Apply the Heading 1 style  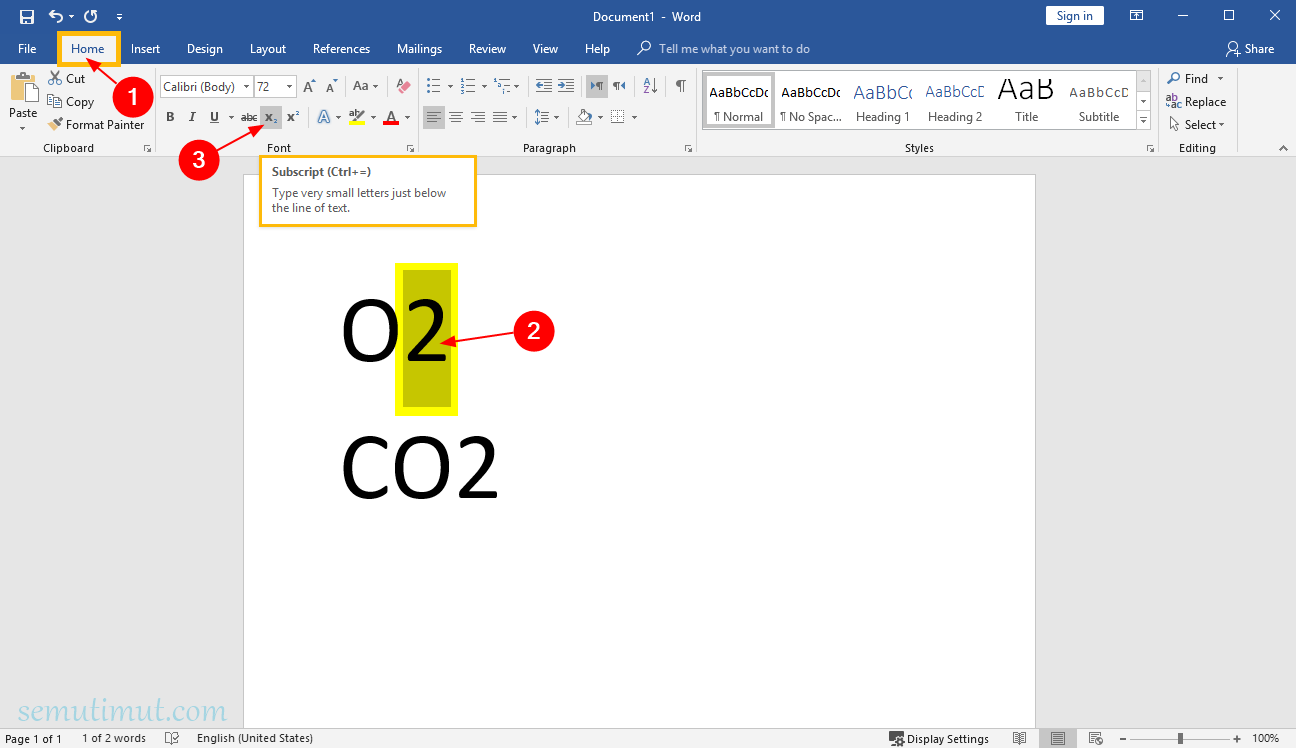coord(883,99)
